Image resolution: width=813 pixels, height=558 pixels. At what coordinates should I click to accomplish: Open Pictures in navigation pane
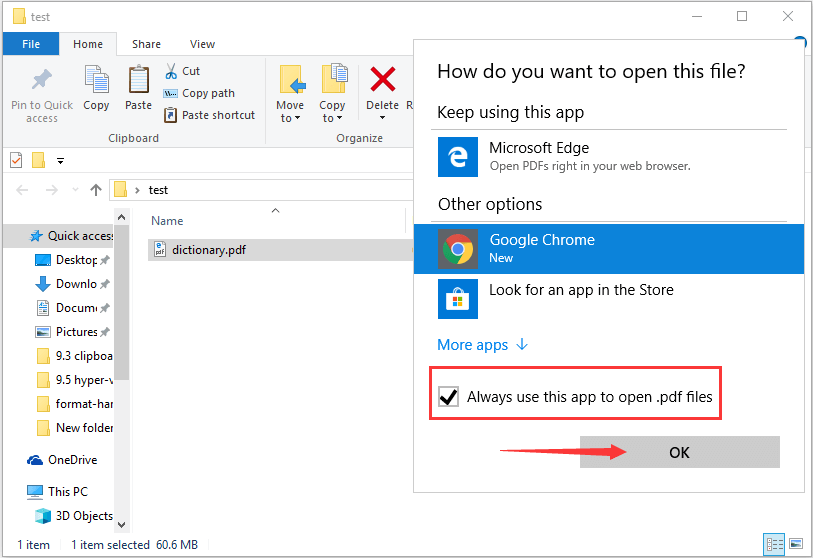[71, 332]
